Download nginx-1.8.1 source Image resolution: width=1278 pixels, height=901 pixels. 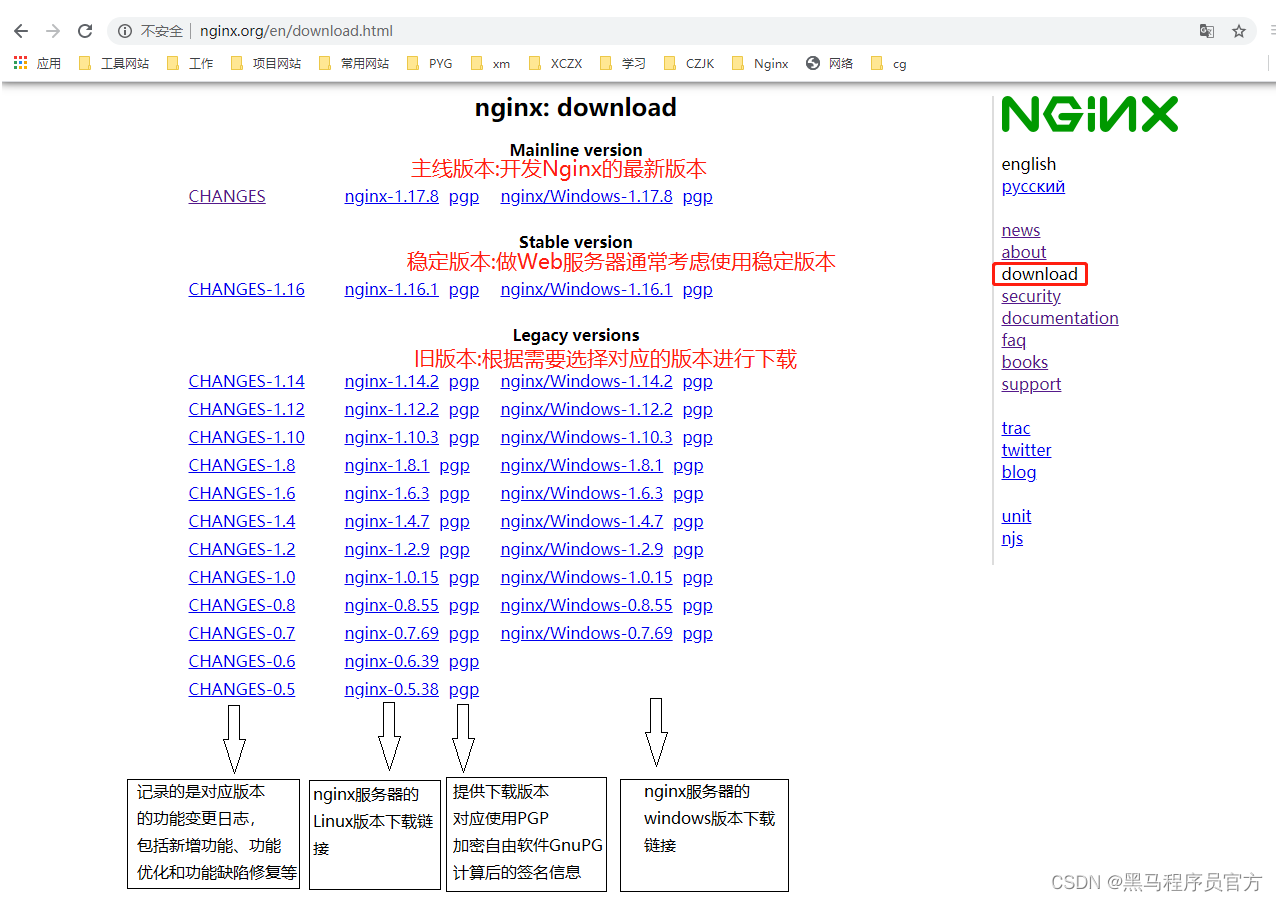coord(387,465)
